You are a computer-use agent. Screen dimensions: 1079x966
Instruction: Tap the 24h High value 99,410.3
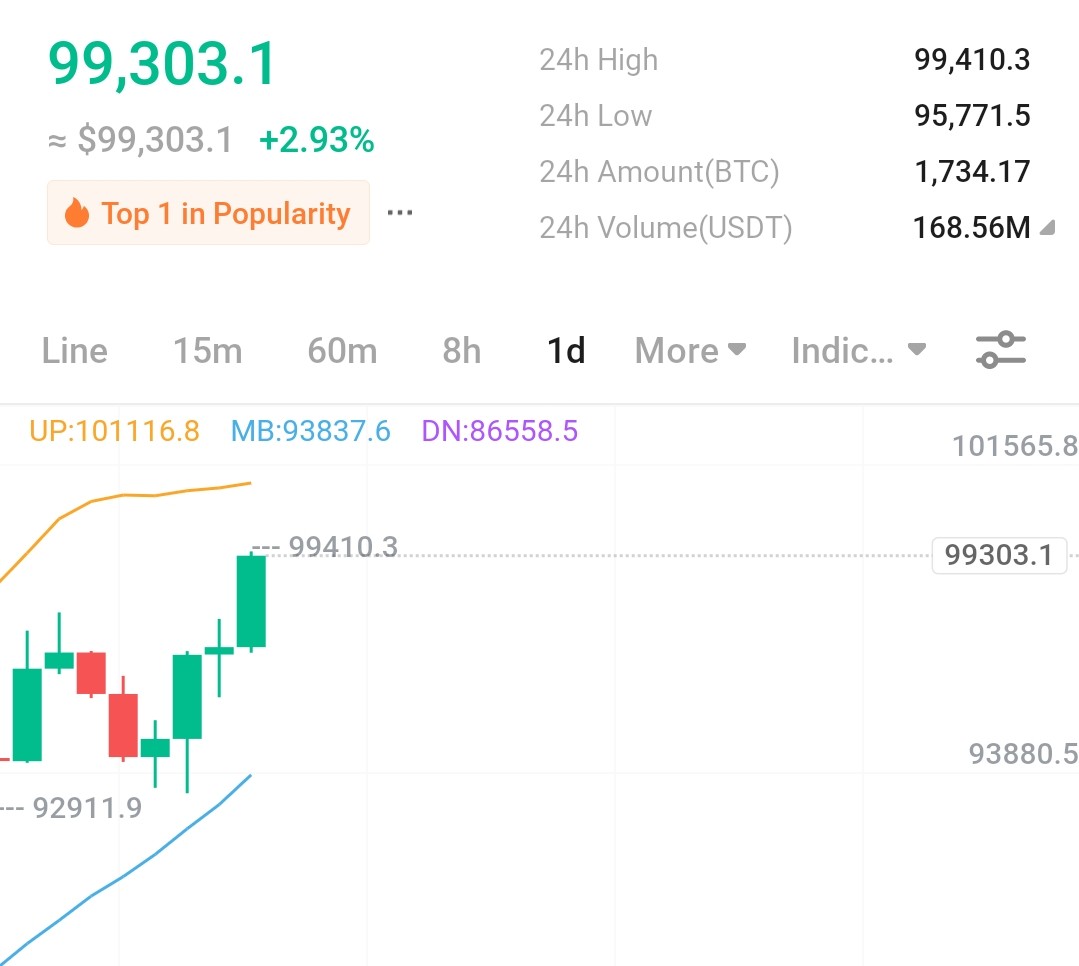[x=972, y=60]
